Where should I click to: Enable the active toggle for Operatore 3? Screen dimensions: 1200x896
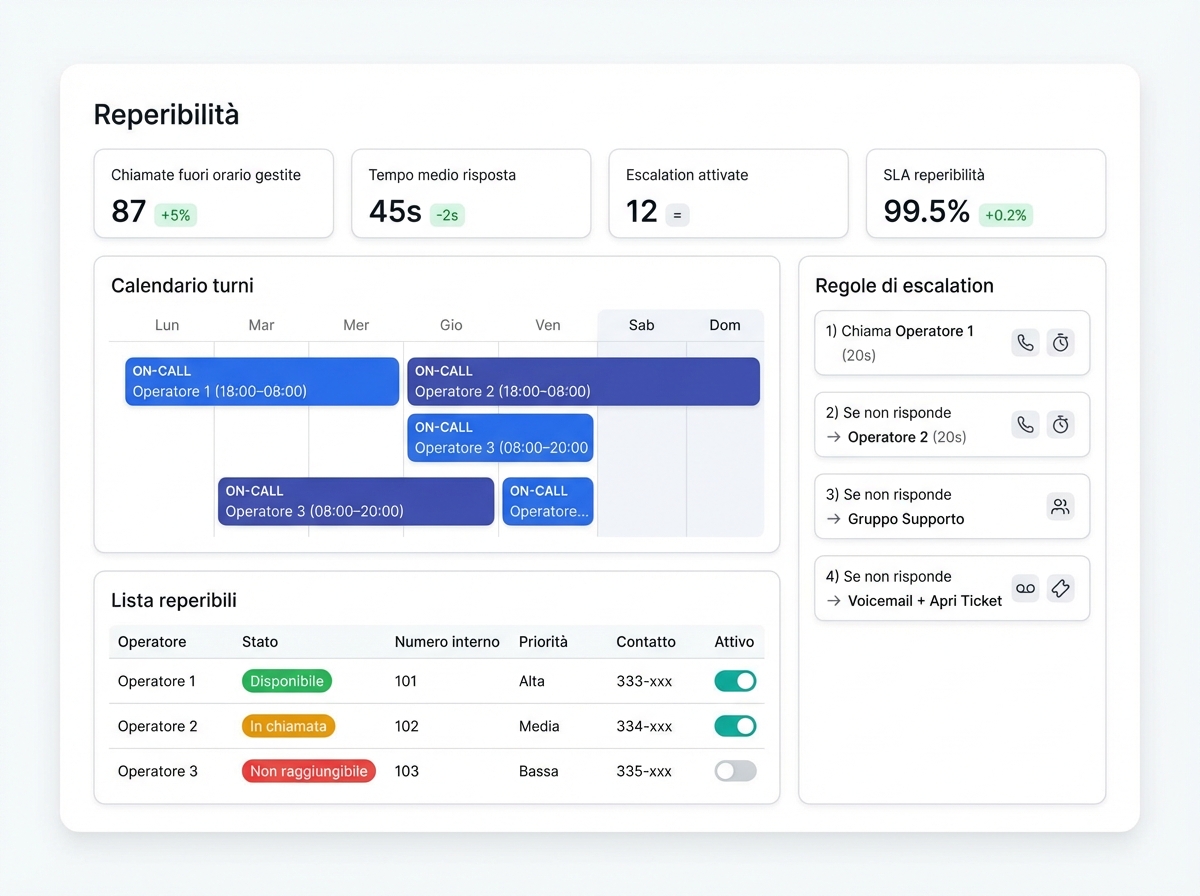click(735, 771)
